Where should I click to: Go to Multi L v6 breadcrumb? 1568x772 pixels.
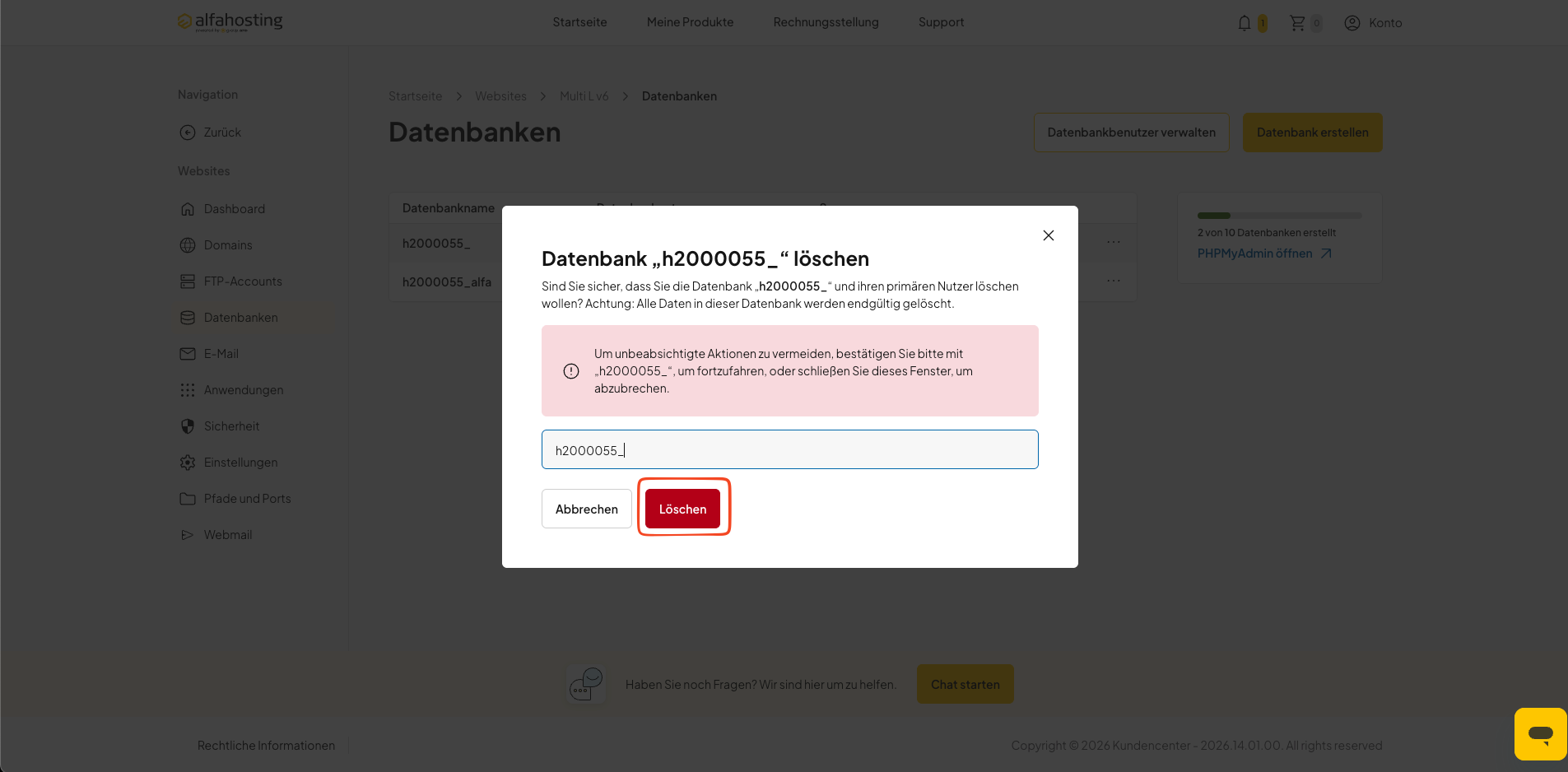point(584,96)
